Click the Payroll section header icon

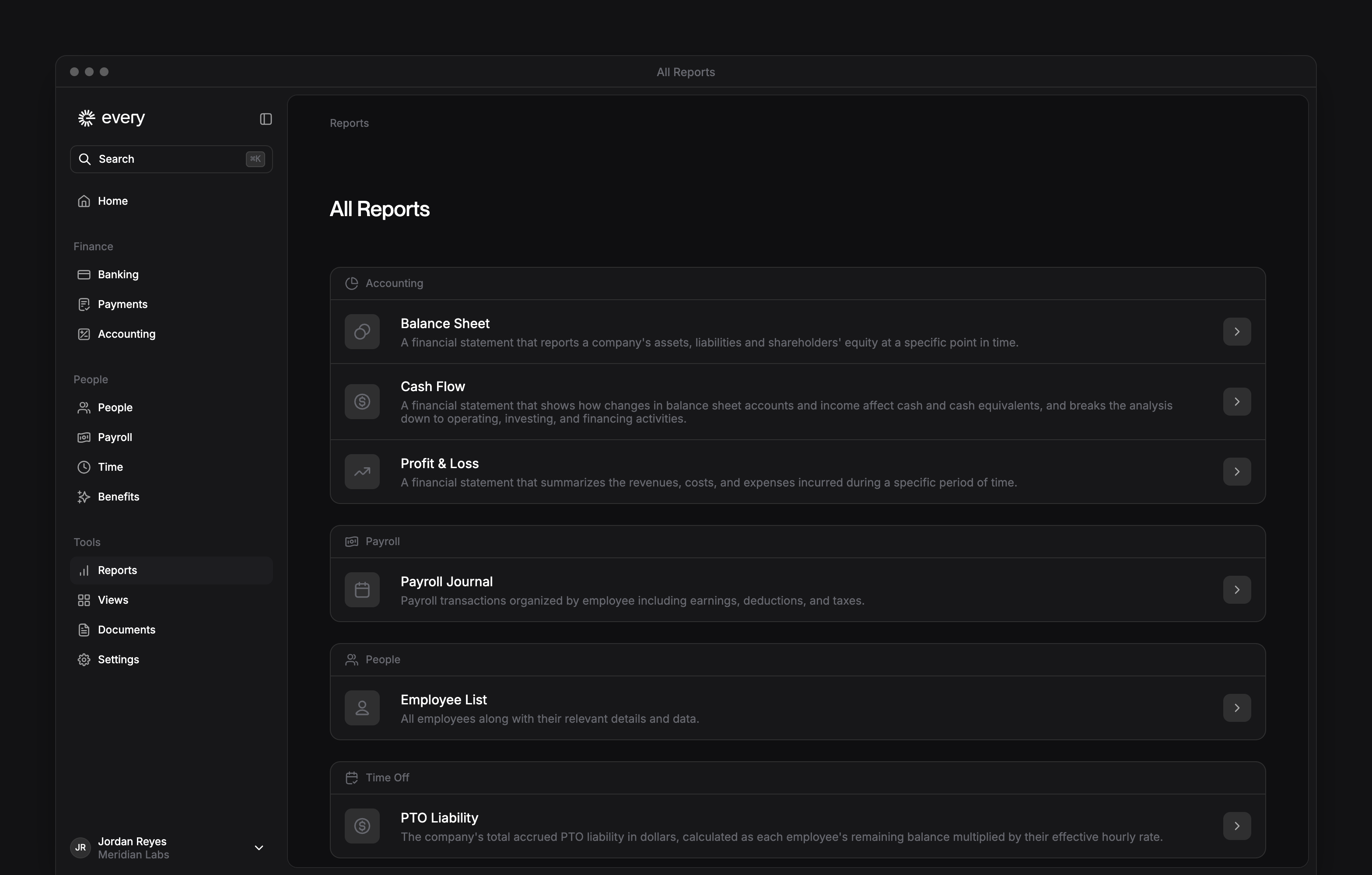352,541
